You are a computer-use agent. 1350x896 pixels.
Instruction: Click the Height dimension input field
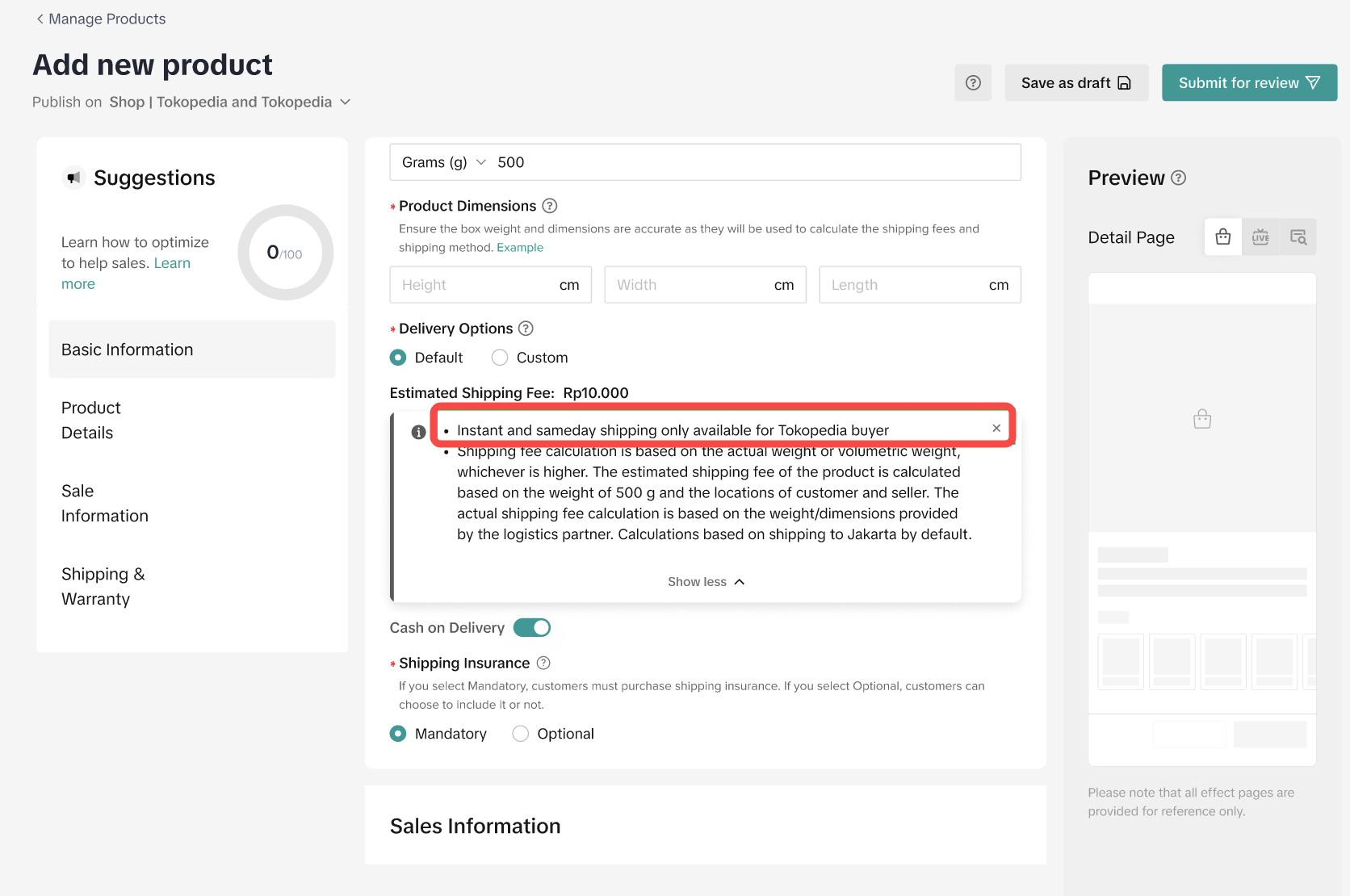point(472,285)
